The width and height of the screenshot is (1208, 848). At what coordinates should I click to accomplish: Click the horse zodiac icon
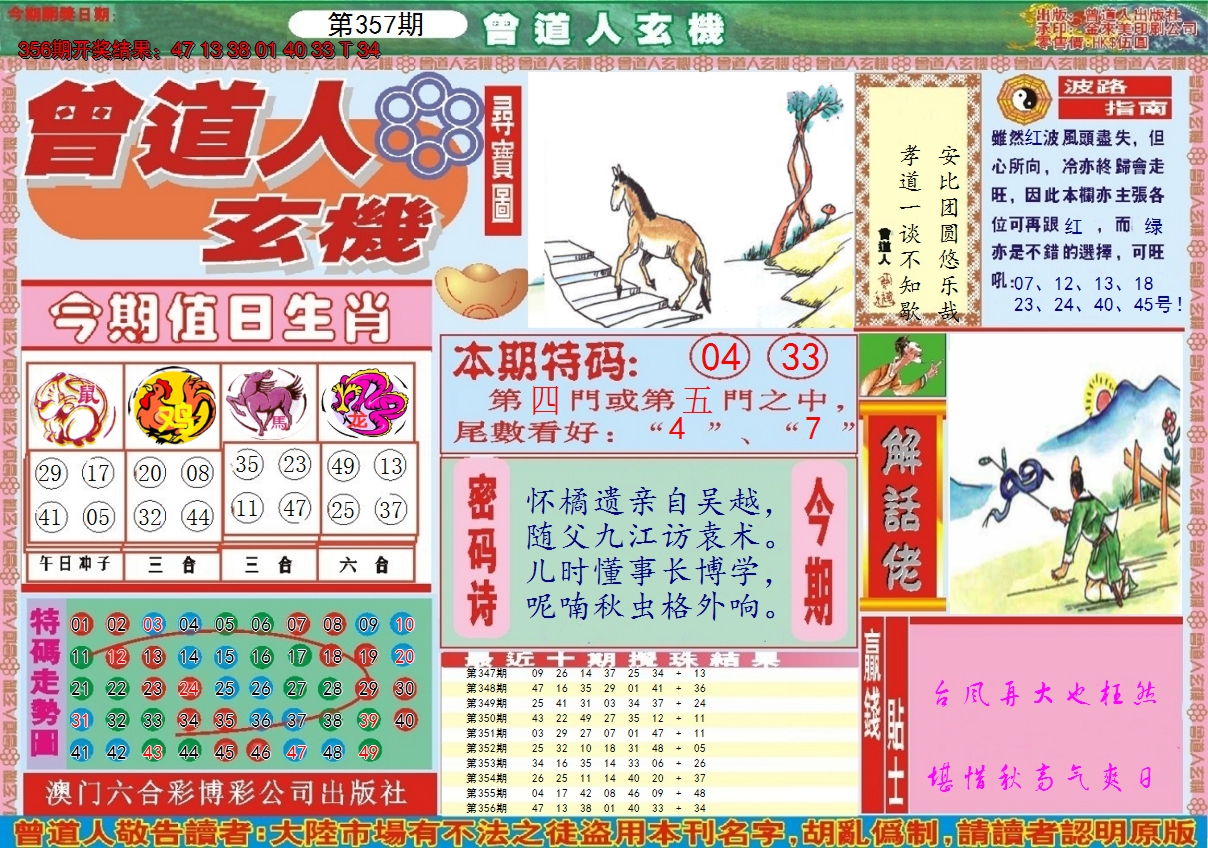point(268,404)
